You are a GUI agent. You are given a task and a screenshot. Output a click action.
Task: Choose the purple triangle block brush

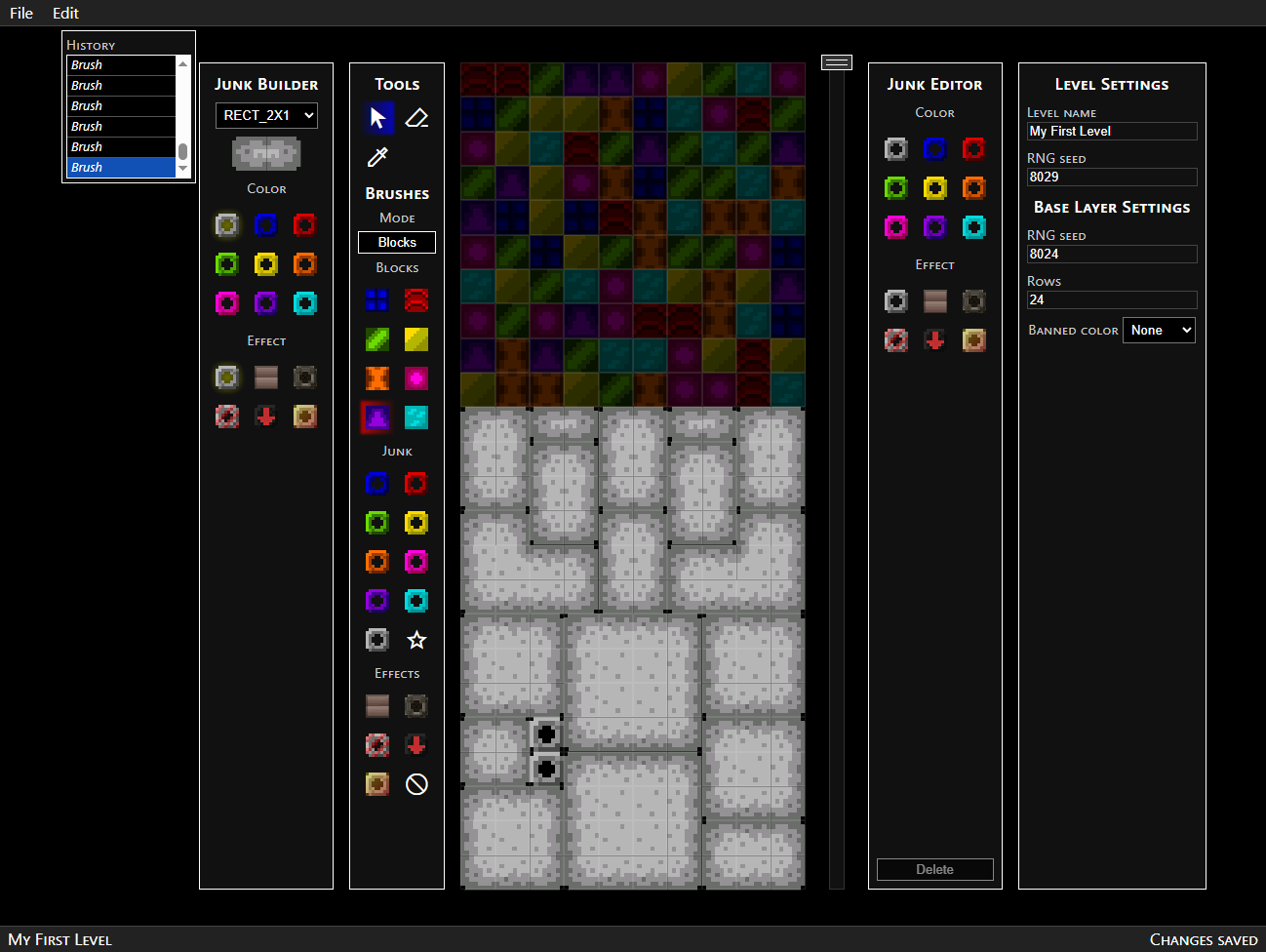click(x=377, y=417)
